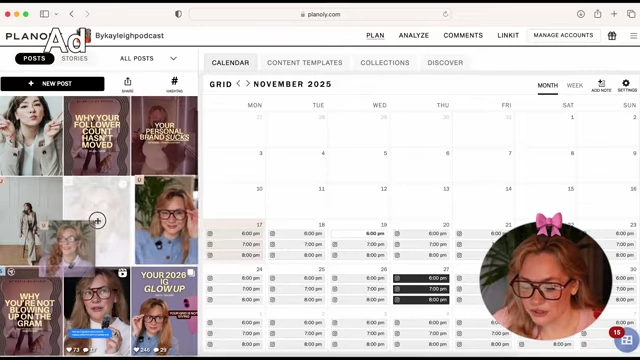Select the Collections tab
Screen dimensions: 640x360
pos(384,62)
